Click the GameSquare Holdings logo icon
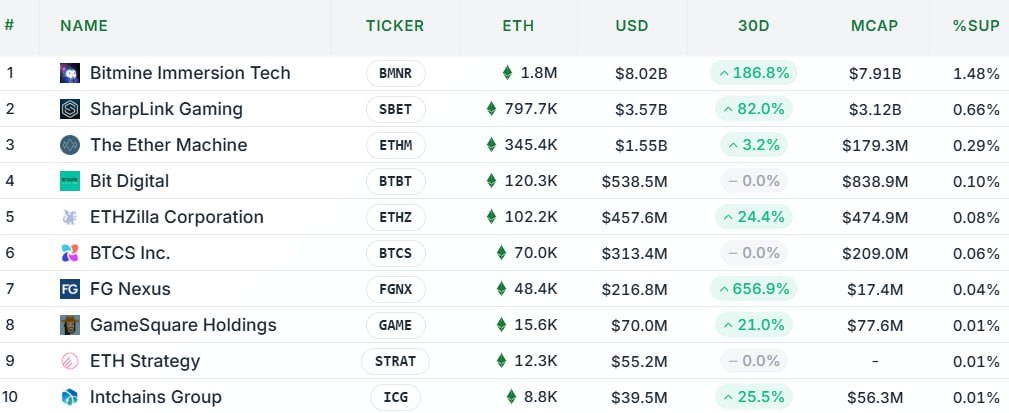This screenshot has height=413, width=1009. point(70,325)
